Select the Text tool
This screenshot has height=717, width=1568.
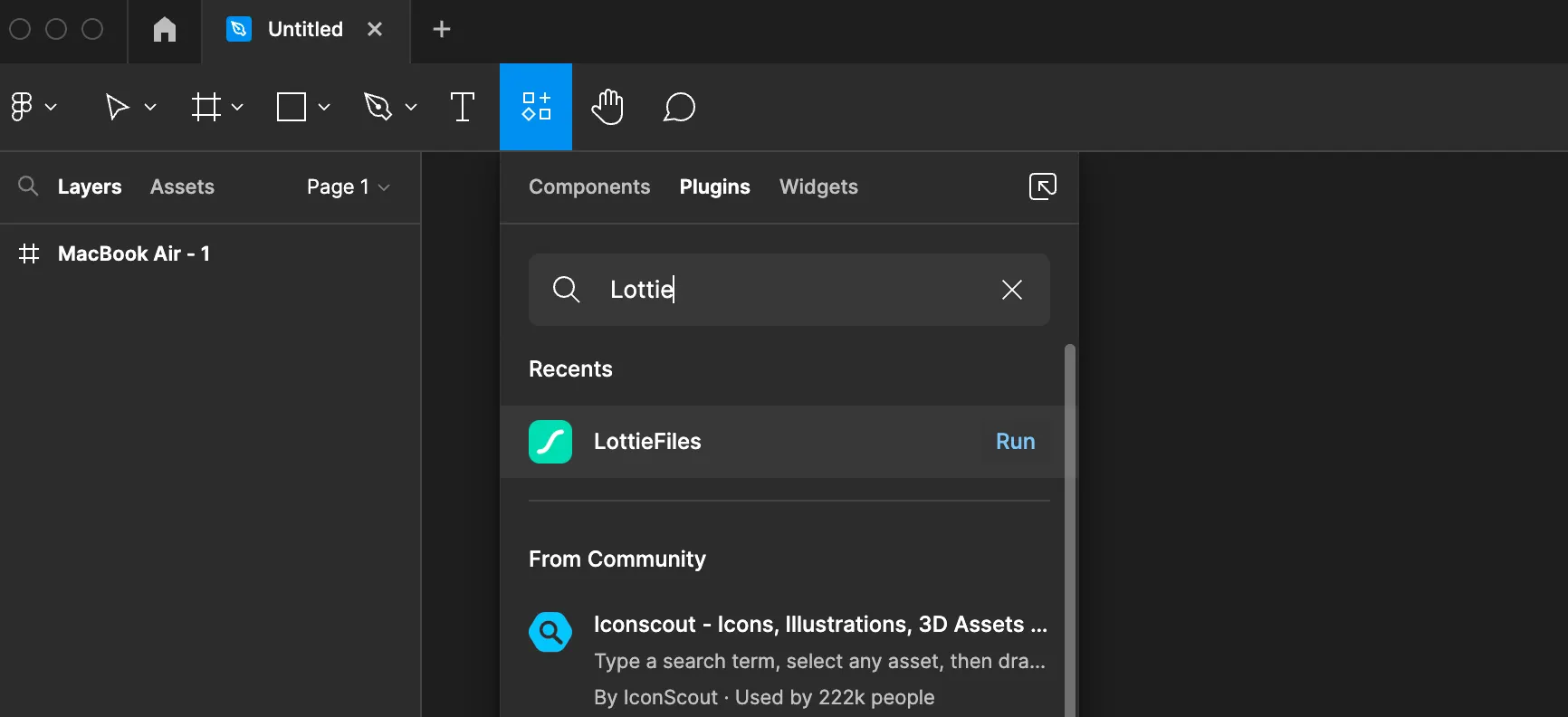462,107
